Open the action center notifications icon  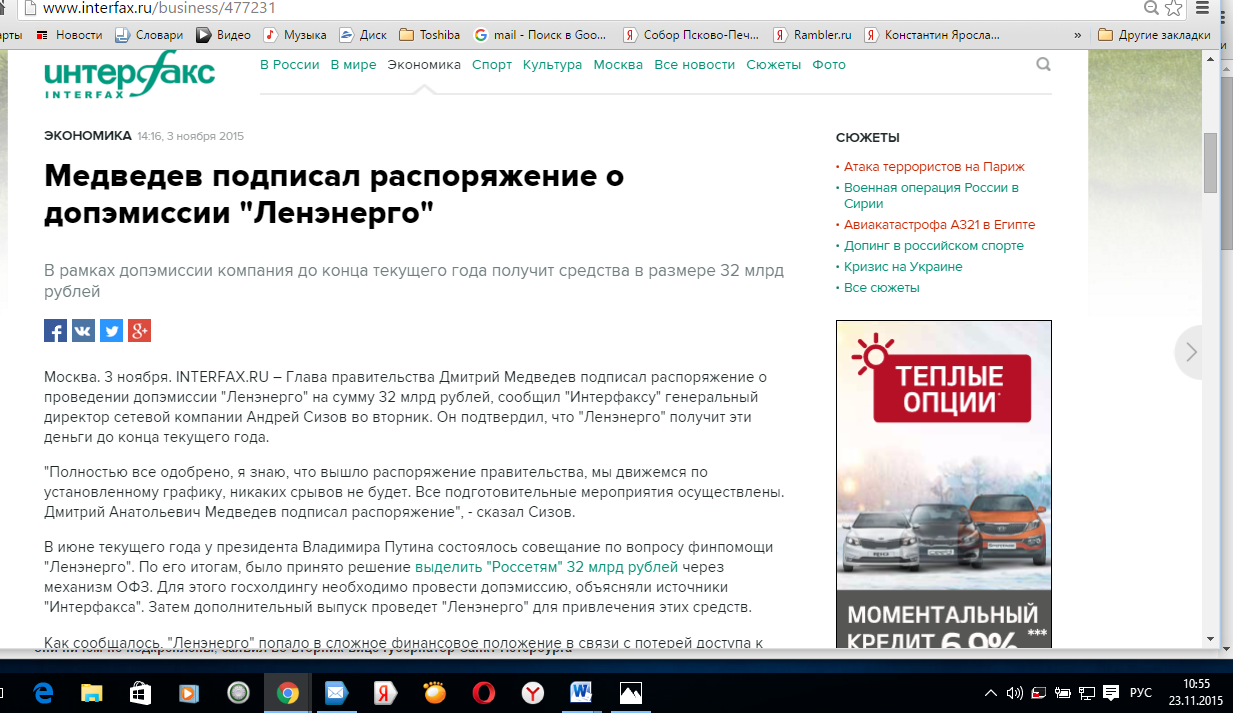coord(1110,692)
